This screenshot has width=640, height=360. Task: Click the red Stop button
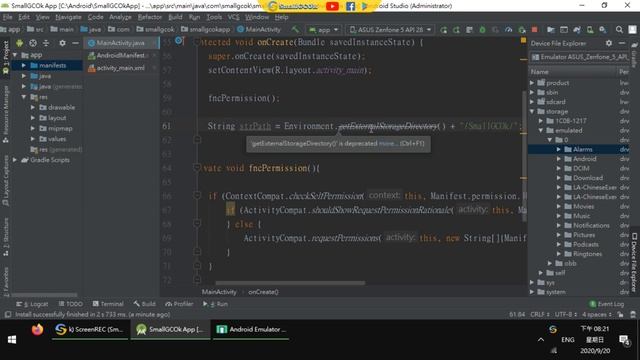[x=534, y=29]
